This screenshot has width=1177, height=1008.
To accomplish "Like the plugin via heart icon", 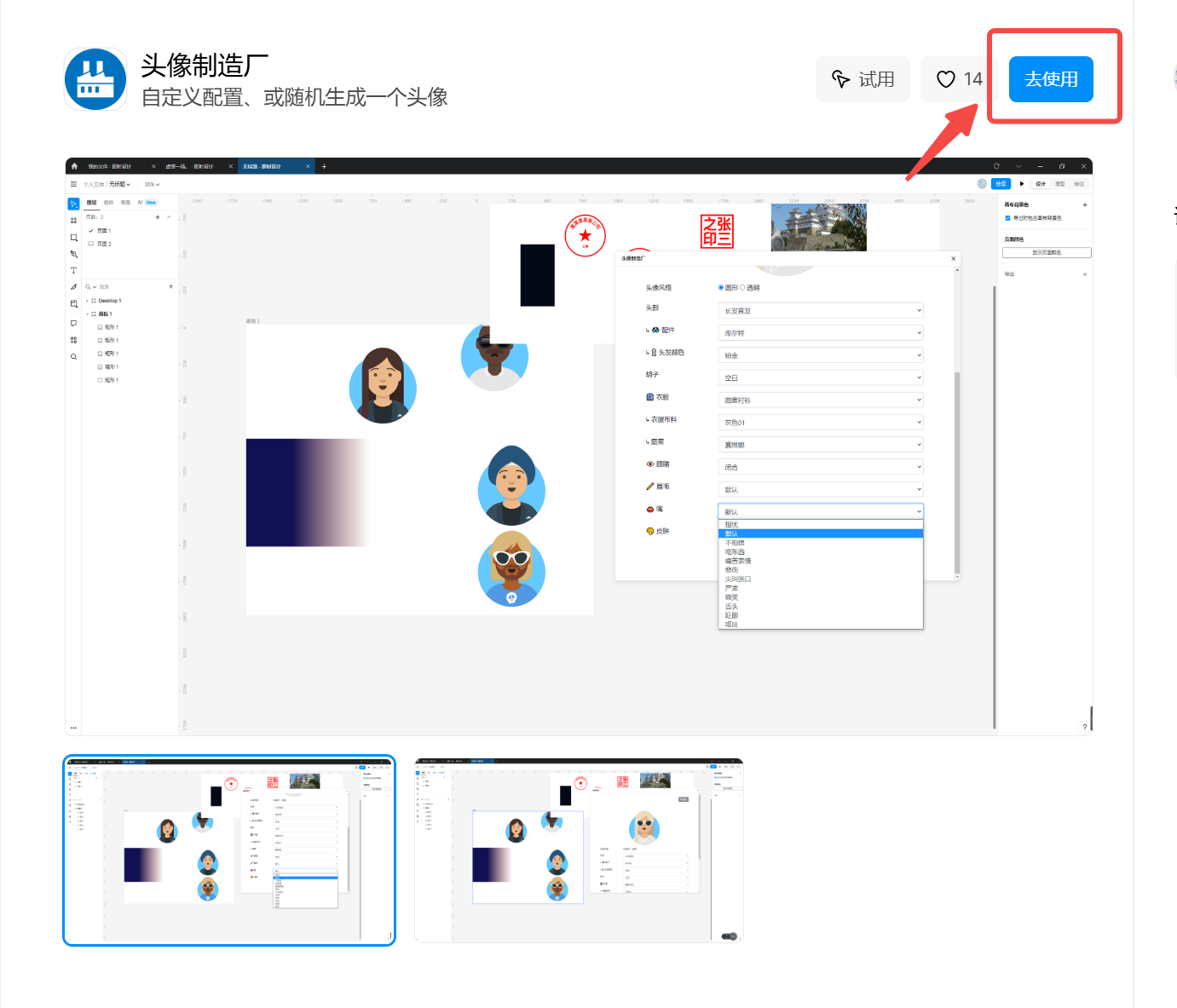I will 946,79.
